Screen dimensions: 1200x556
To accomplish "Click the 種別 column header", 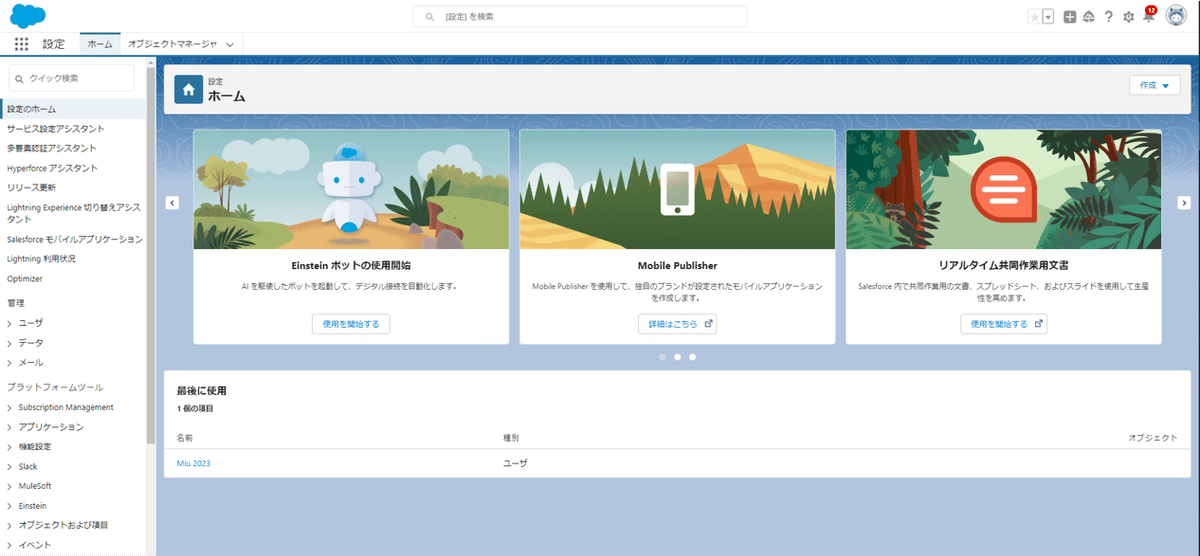I will pyautogui.click(x=511, y=438).
